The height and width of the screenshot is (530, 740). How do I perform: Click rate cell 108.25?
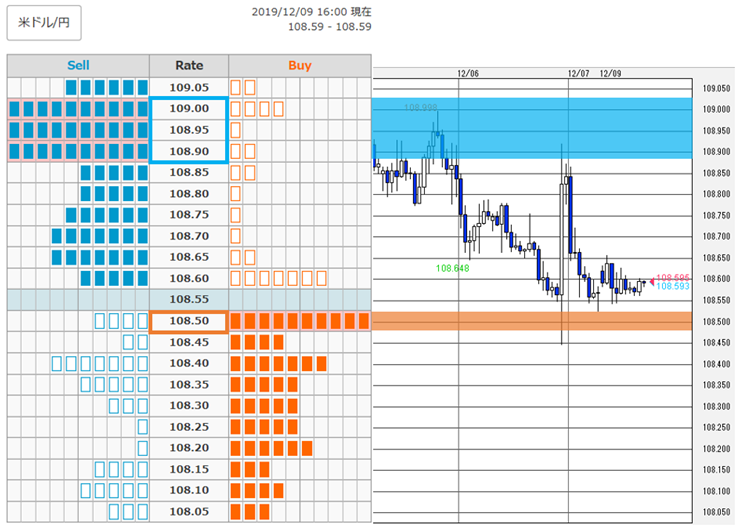click(189, 427)
